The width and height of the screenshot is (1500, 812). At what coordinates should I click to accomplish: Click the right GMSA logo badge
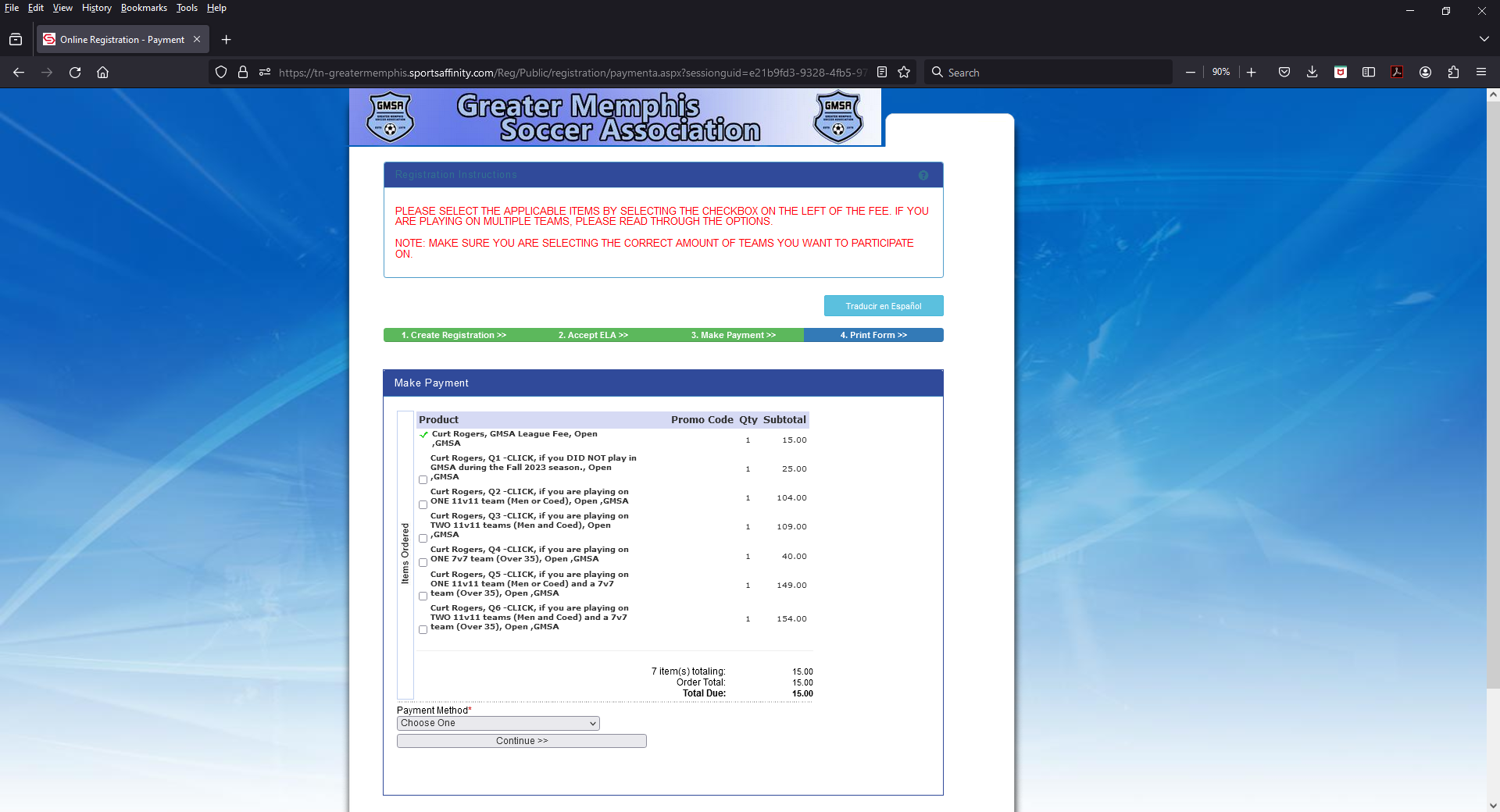[838, 118]
